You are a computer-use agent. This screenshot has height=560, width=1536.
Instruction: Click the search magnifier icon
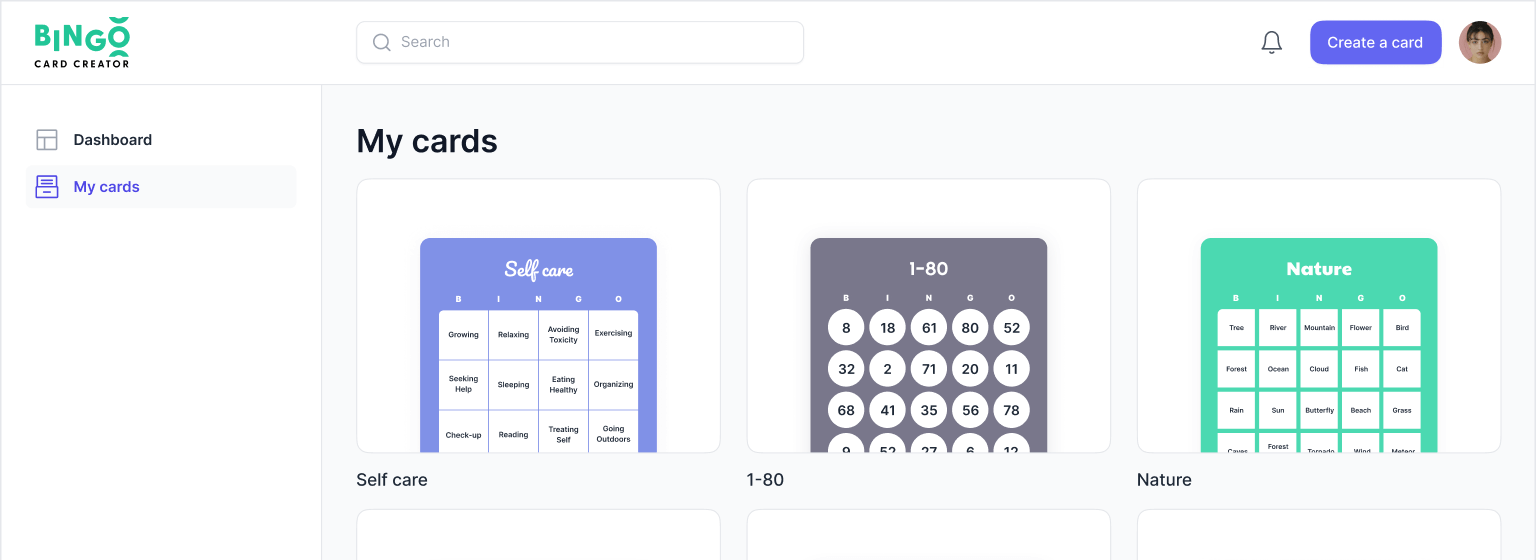coord(381,42)
